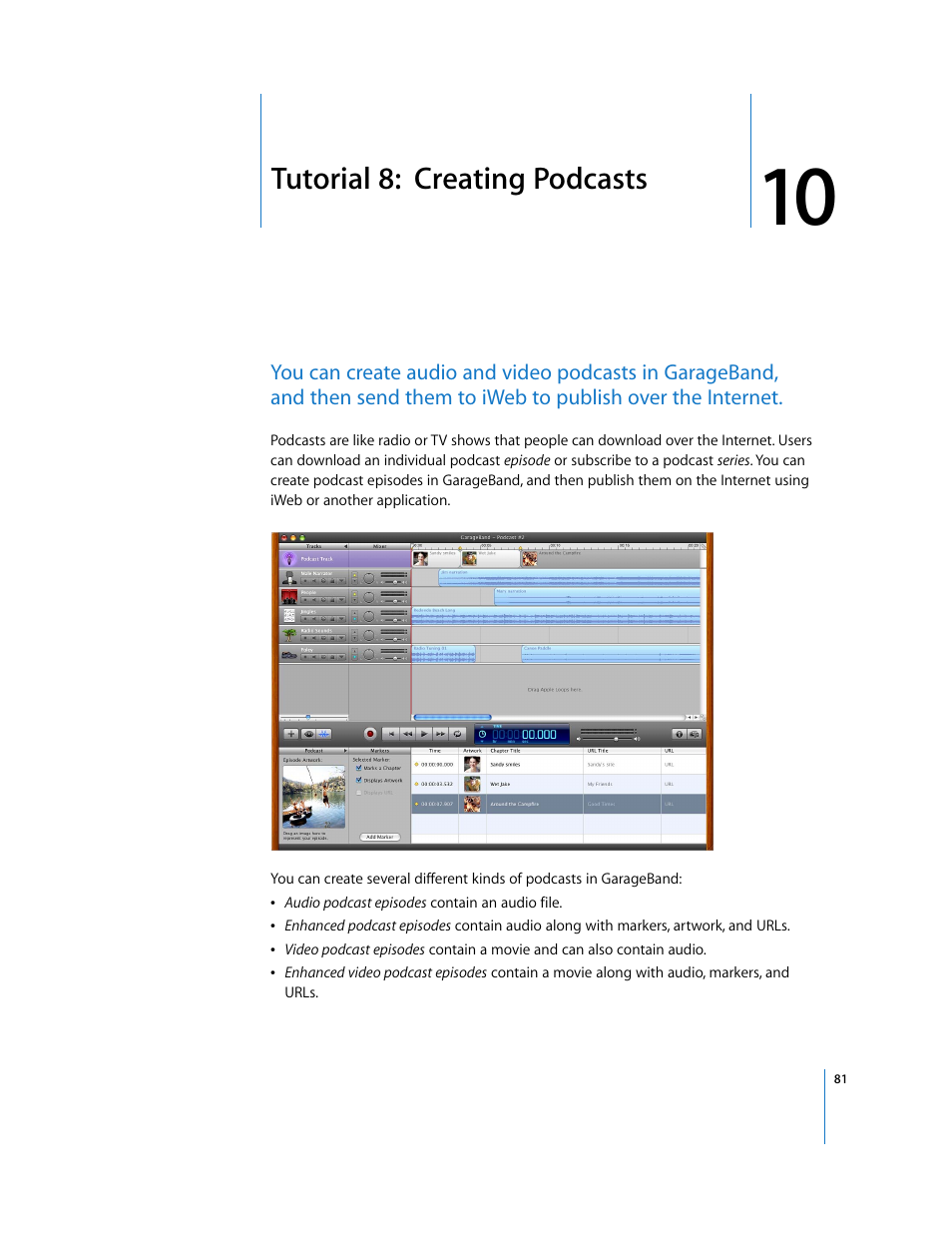Click the Tracks column header
This screenshot has height=1233, width=952.
(x=314, y=546)
